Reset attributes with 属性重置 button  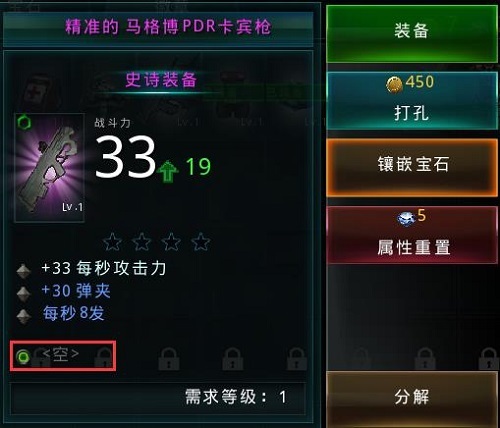click(x=412, y=235)
